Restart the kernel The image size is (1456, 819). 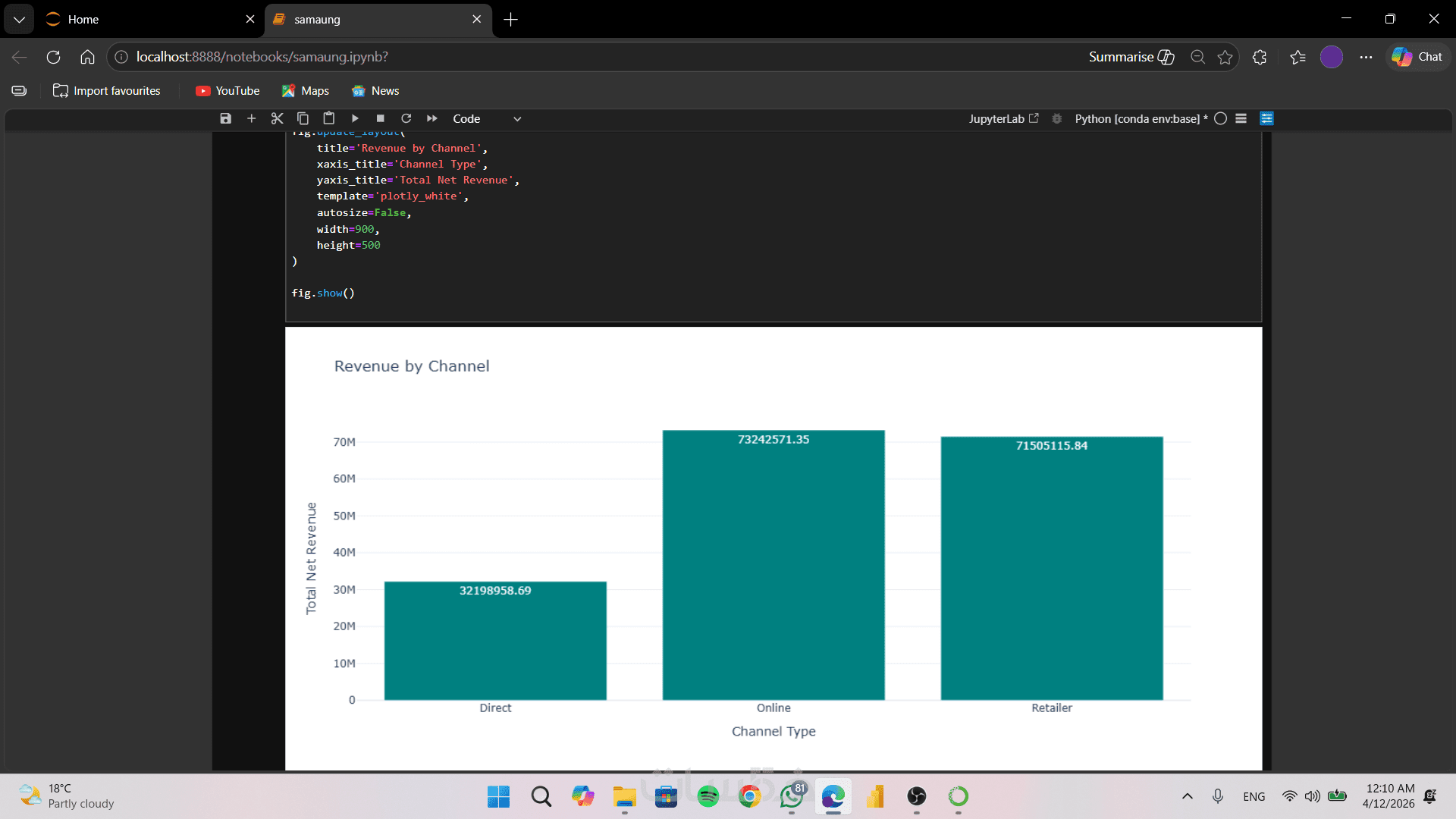406,118
